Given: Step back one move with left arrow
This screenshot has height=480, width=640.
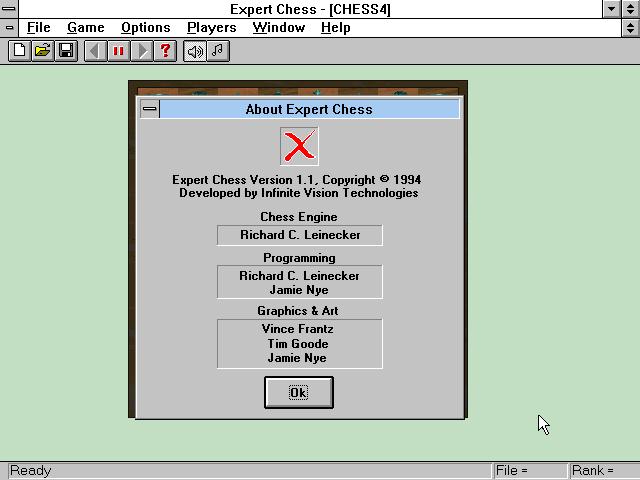Looking at the screenshot, I should pos(96,51).
